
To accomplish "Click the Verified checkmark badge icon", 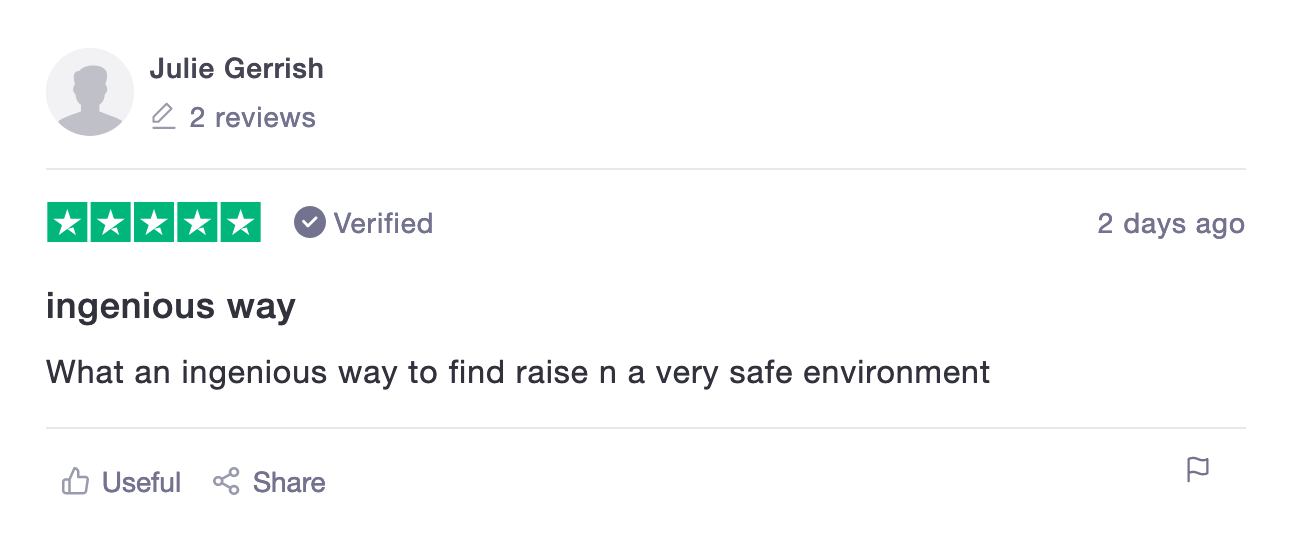I will point(310,223).
